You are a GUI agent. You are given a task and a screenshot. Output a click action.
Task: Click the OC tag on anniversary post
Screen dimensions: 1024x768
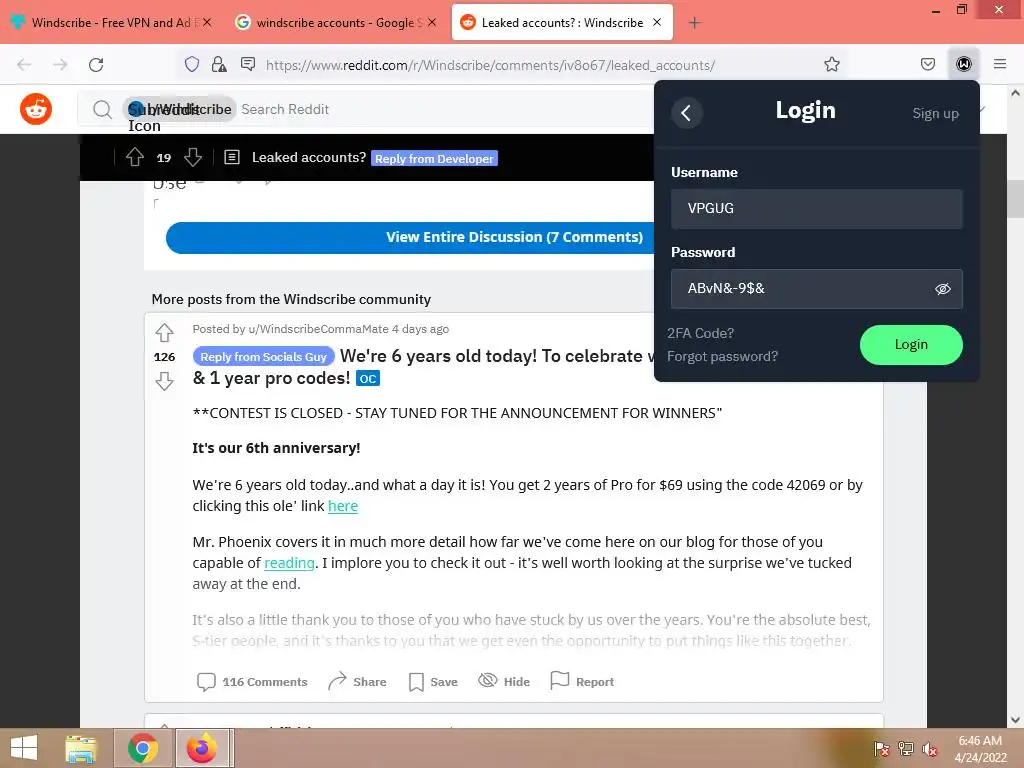(x=368, y=379)
